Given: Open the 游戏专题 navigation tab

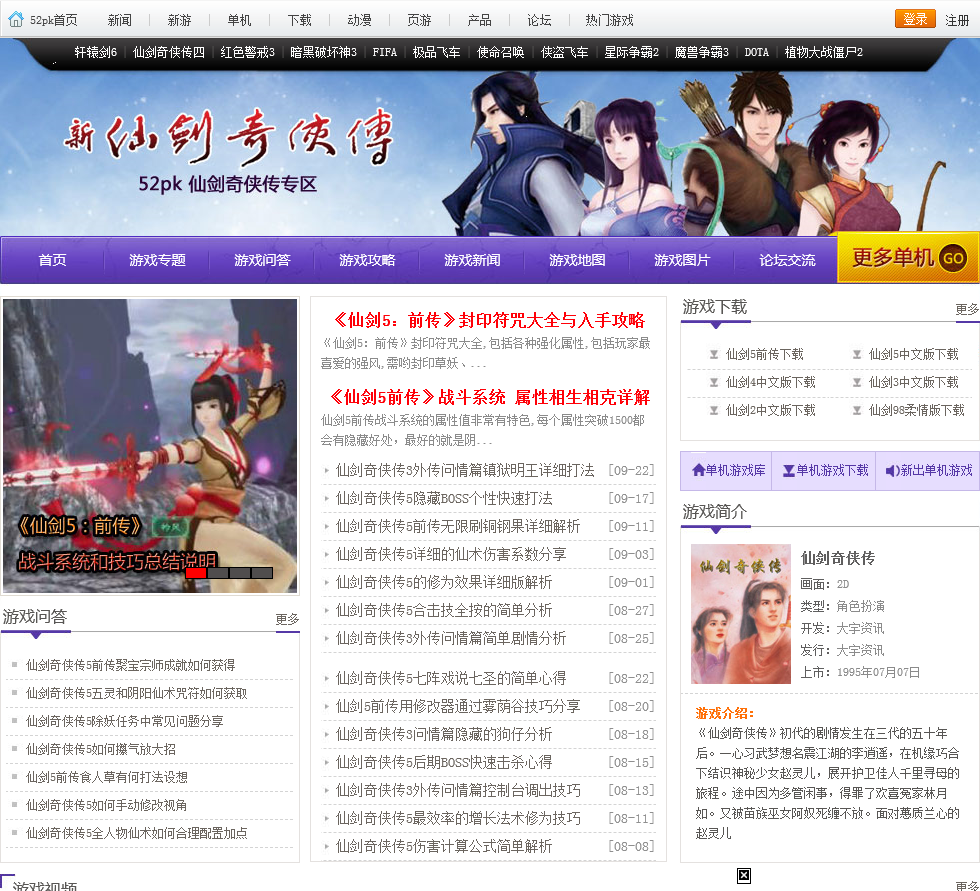Looking at the screenshot, I should (157, 260).
